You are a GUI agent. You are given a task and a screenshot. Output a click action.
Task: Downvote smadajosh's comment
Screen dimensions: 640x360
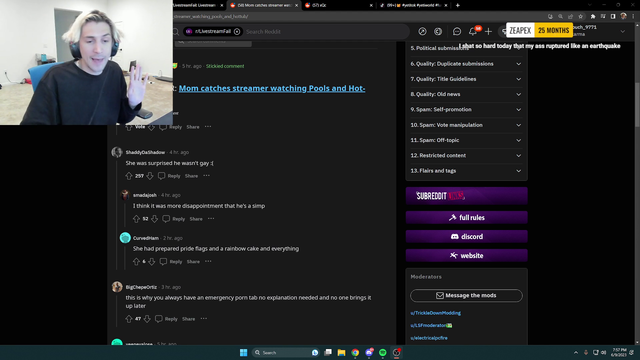coord(154,219)
